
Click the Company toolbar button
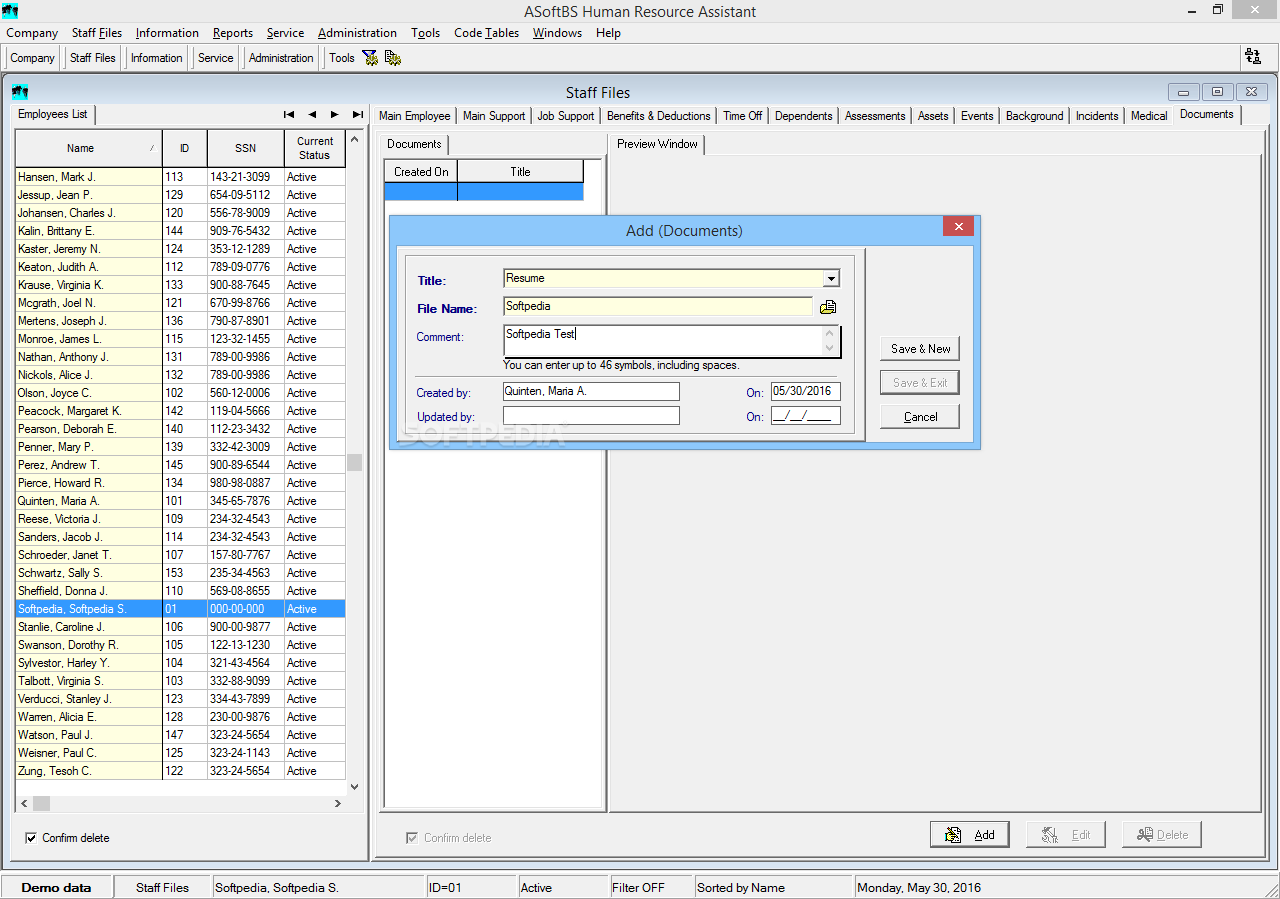[x=32, y=58]
